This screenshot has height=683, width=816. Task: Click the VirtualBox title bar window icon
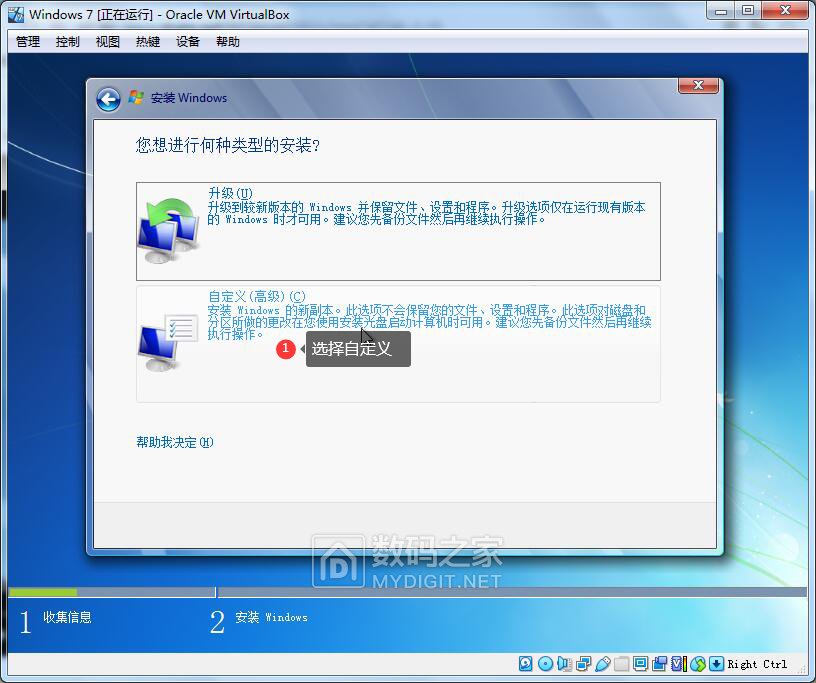(x=16, y=15)
